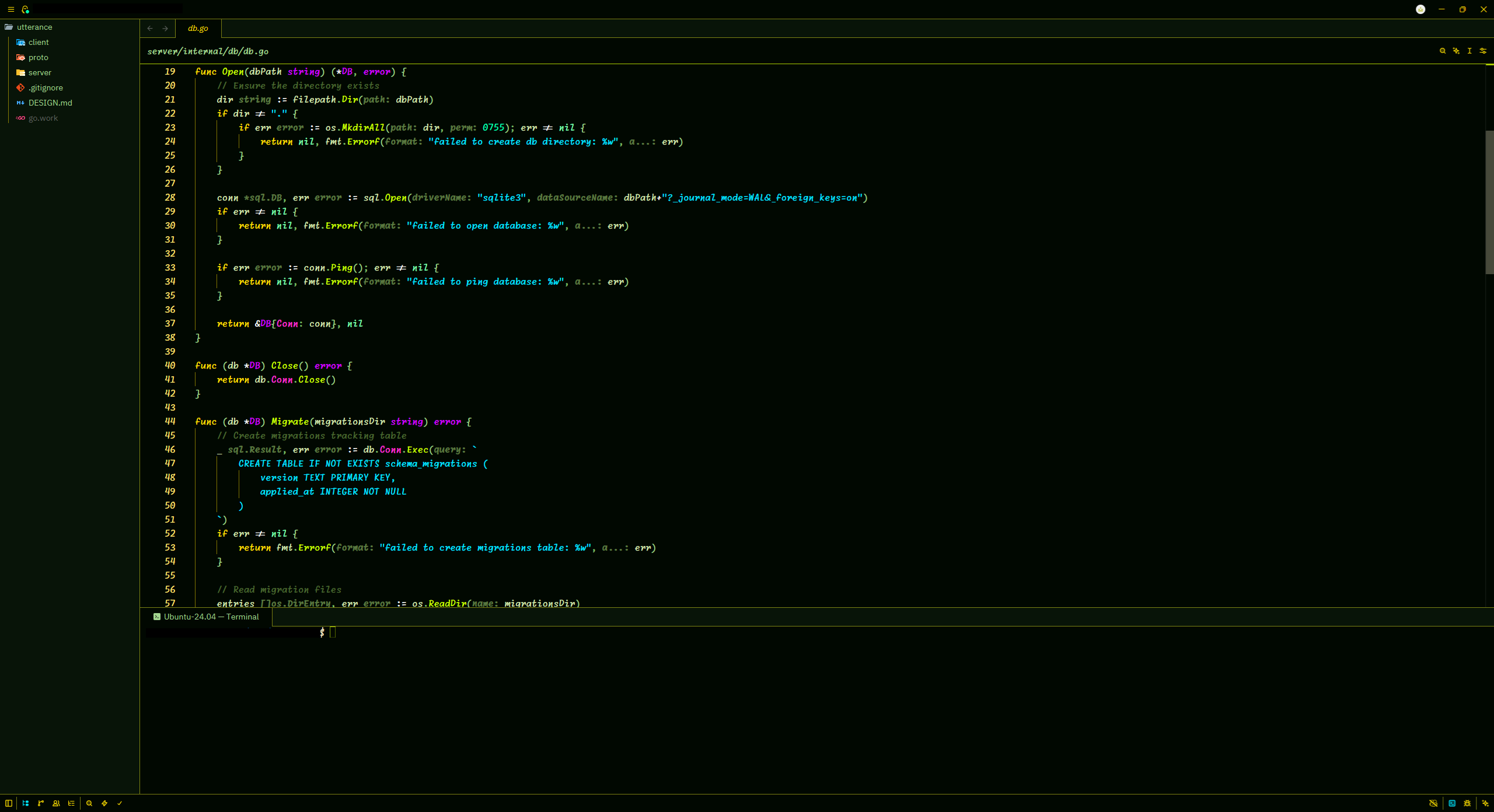Open the collaboration people panel
The width and height of the screenshot is (1494, 812).
coord(56,803)
